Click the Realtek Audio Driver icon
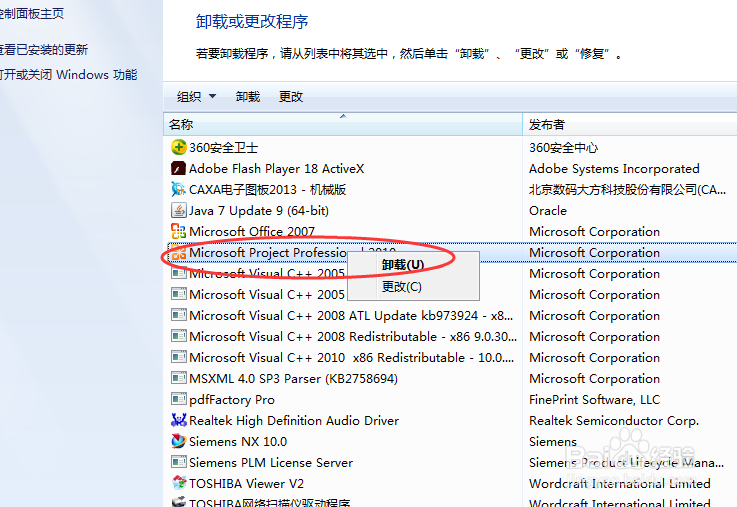Image resolution: width=737 pixels, height=507 pixels. 179,420
